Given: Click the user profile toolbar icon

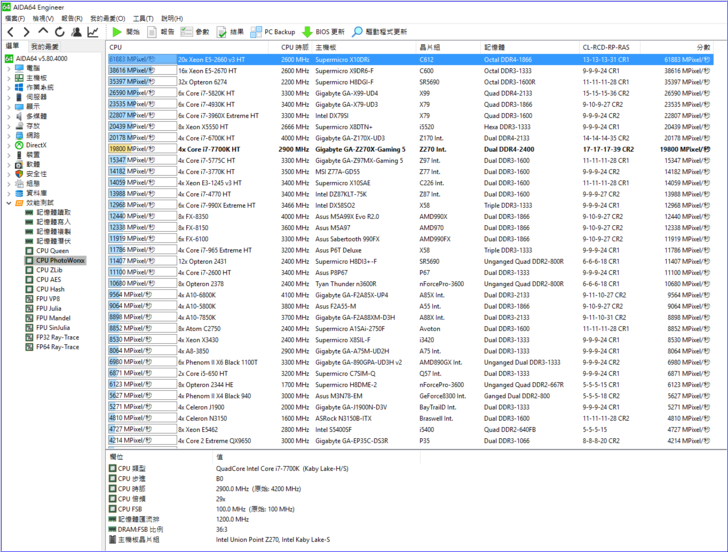Looking at the screenshot, I should [76, 32].
